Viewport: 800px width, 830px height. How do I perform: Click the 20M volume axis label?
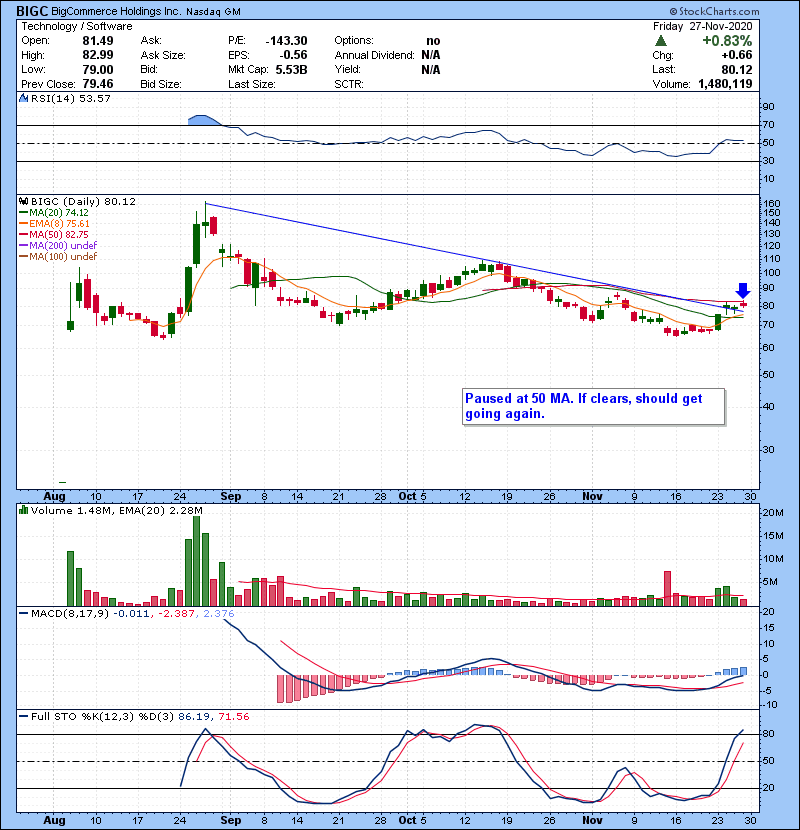[x=773, y=512]
